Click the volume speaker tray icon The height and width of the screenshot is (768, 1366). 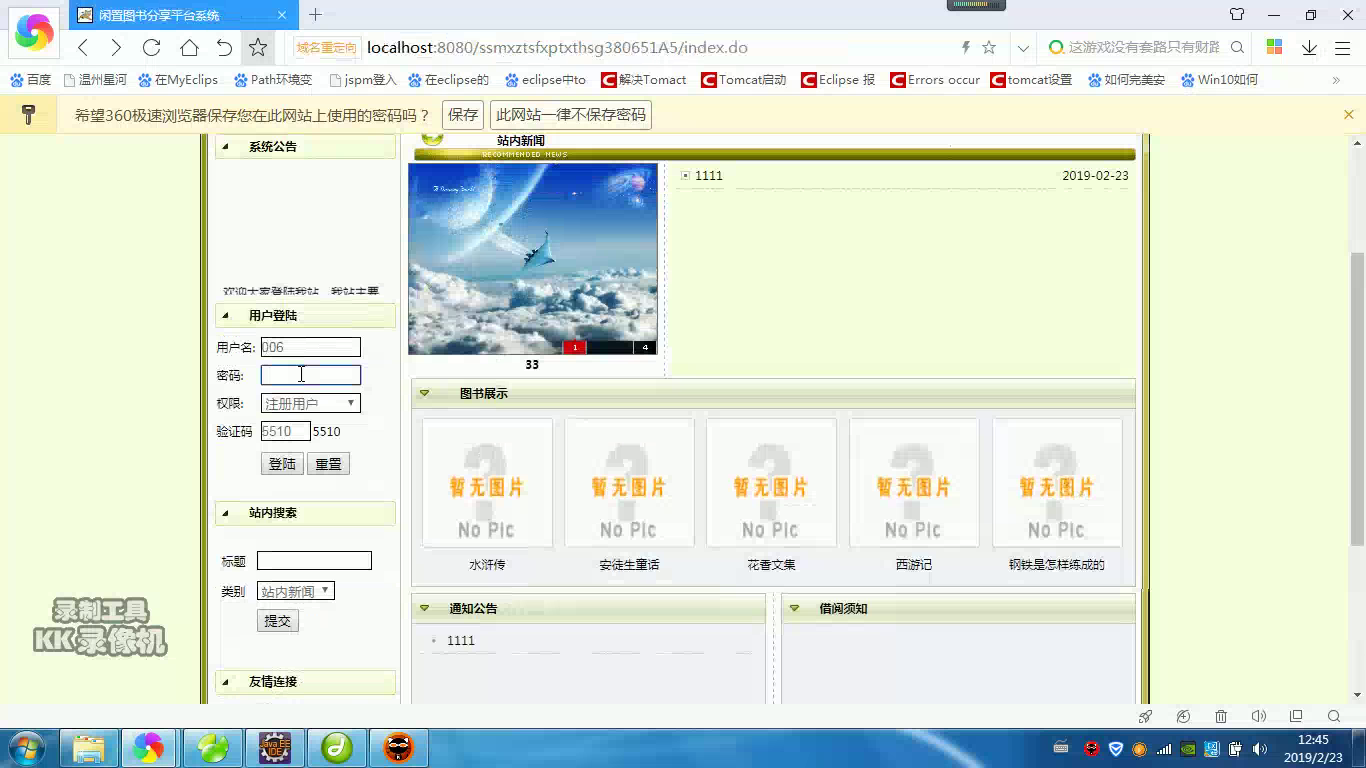1260,748
